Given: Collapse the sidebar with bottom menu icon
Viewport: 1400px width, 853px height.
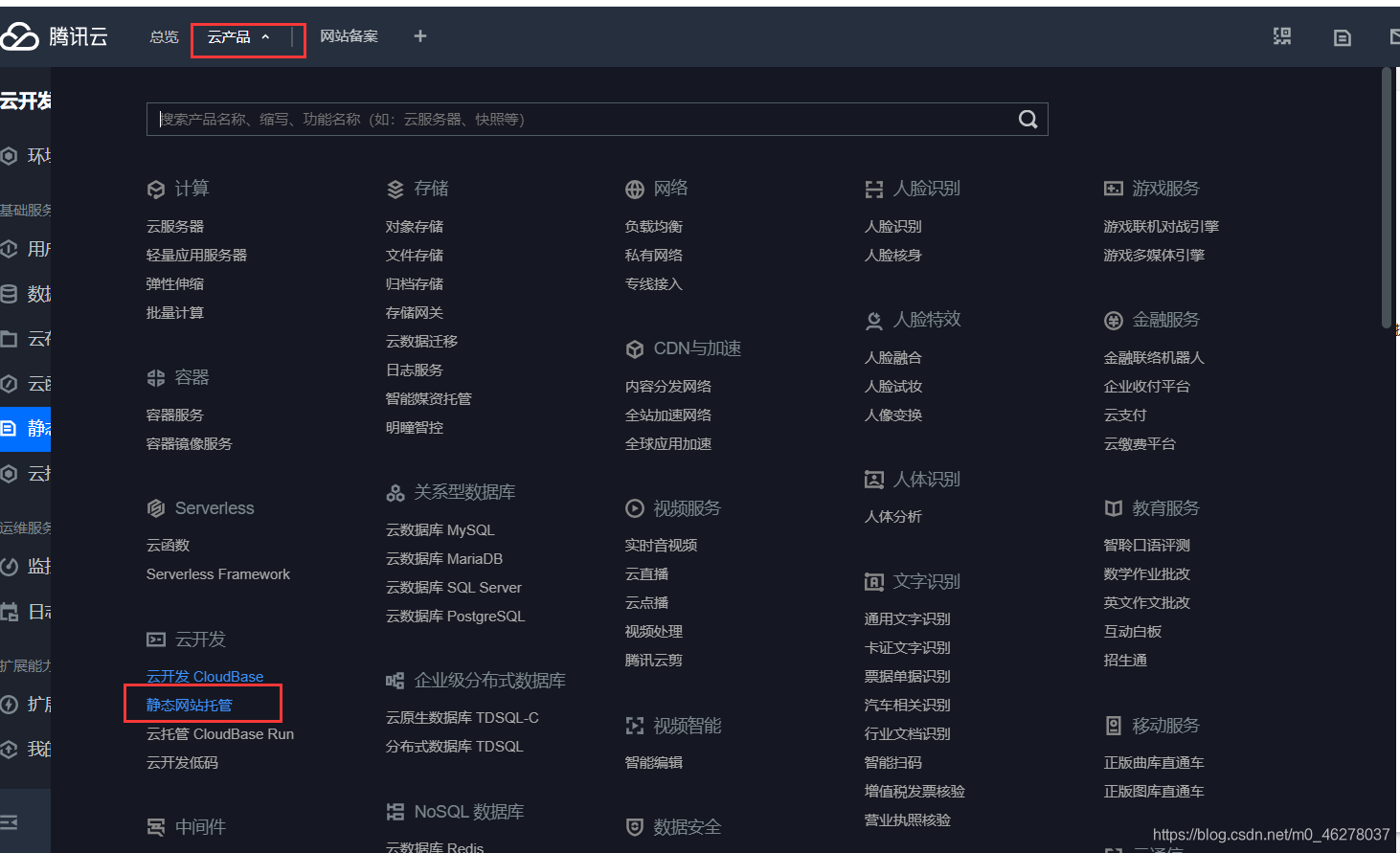Looking at the screenshot, I should [x=10, y=822].
